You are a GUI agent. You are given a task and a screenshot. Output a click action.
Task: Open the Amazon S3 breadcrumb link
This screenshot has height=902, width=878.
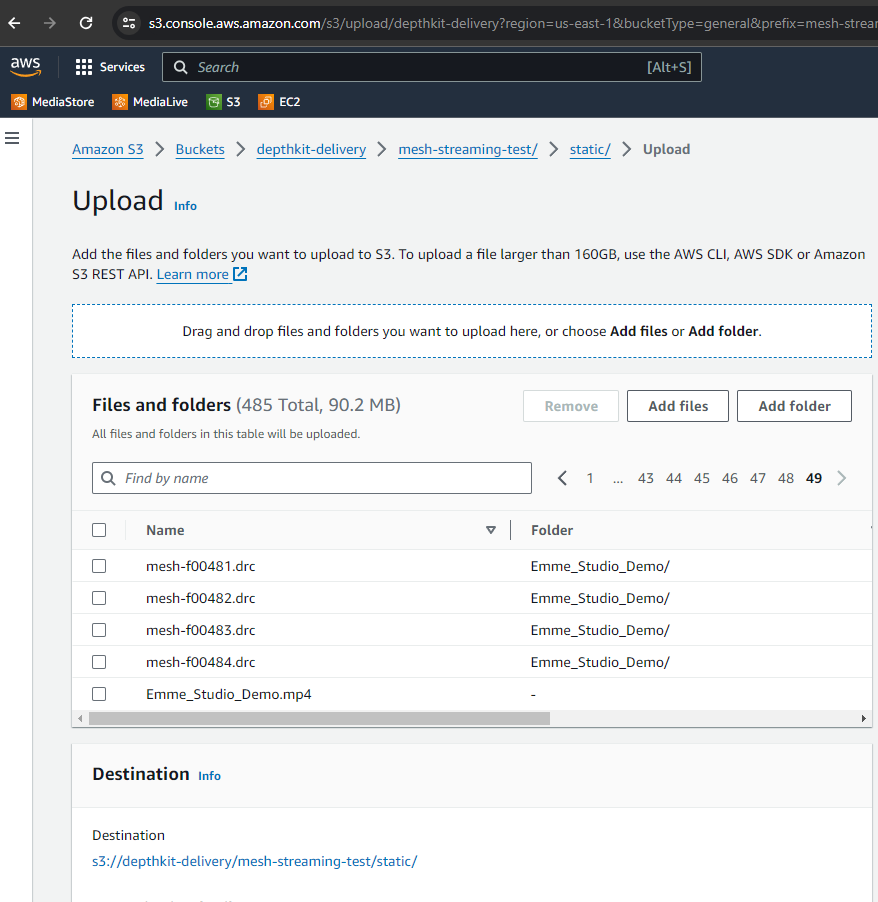pyautogui.click(x=108, y=150)
